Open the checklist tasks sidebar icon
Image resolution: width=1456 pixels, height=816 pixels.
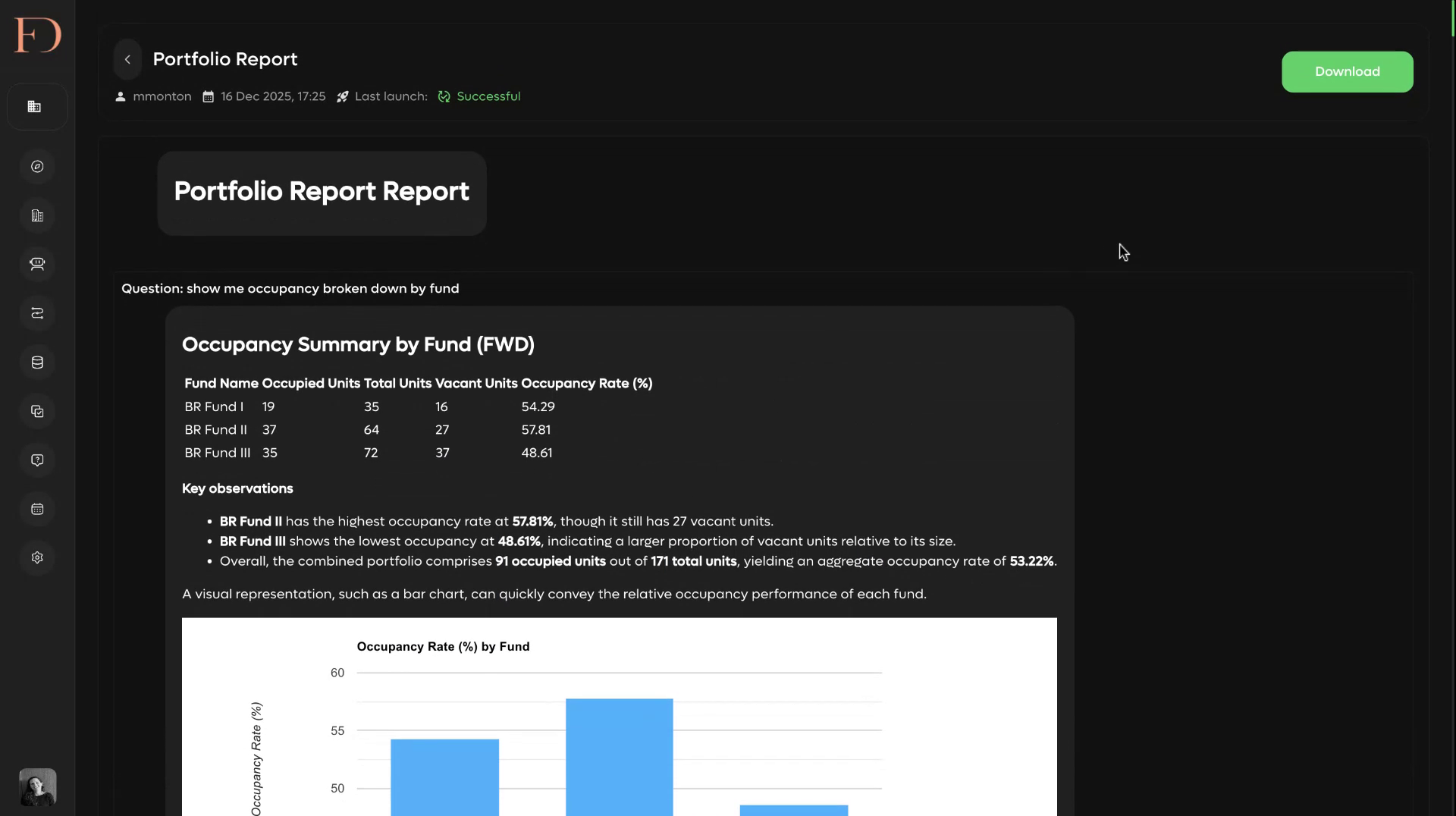(x=37, y=412)
